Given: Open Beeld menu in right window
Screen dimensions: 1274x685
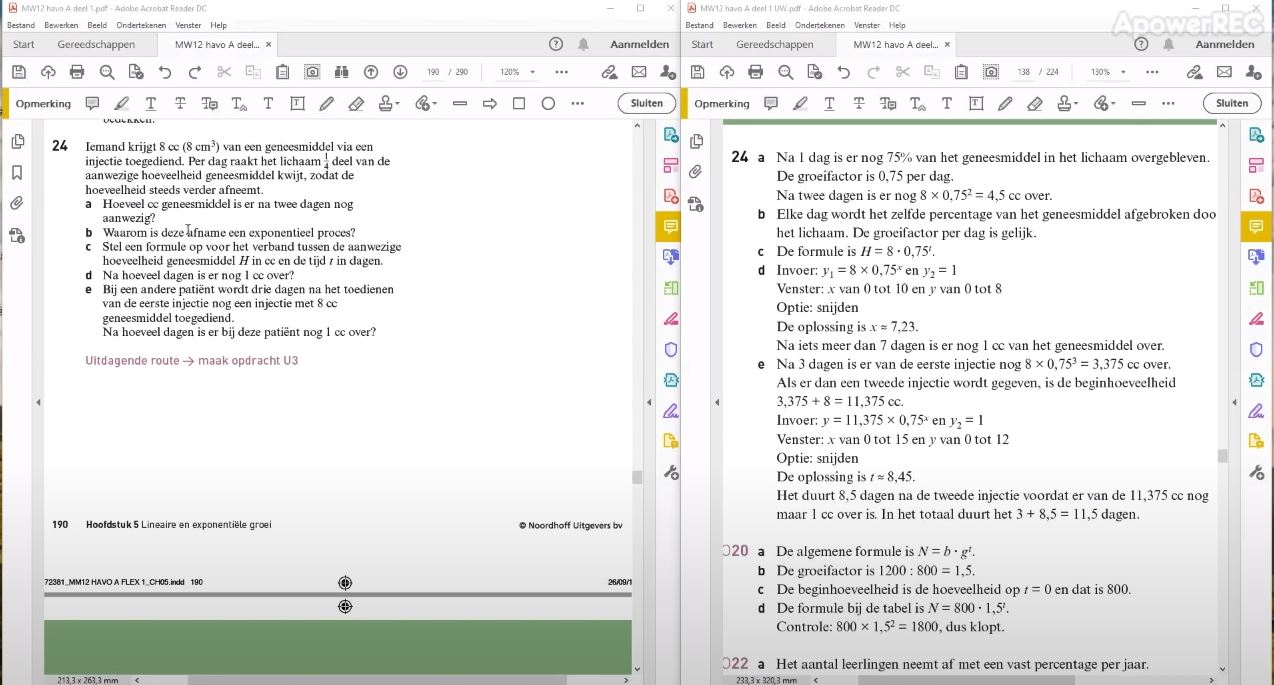Looking at the screenshot, I should coord(775,25).
